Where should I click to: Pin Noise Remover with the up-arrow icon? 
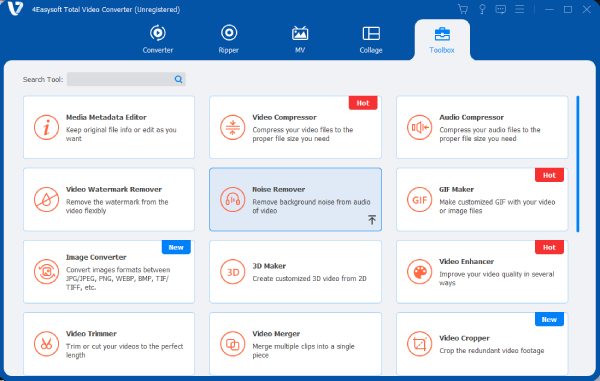[x=372, y=220]
